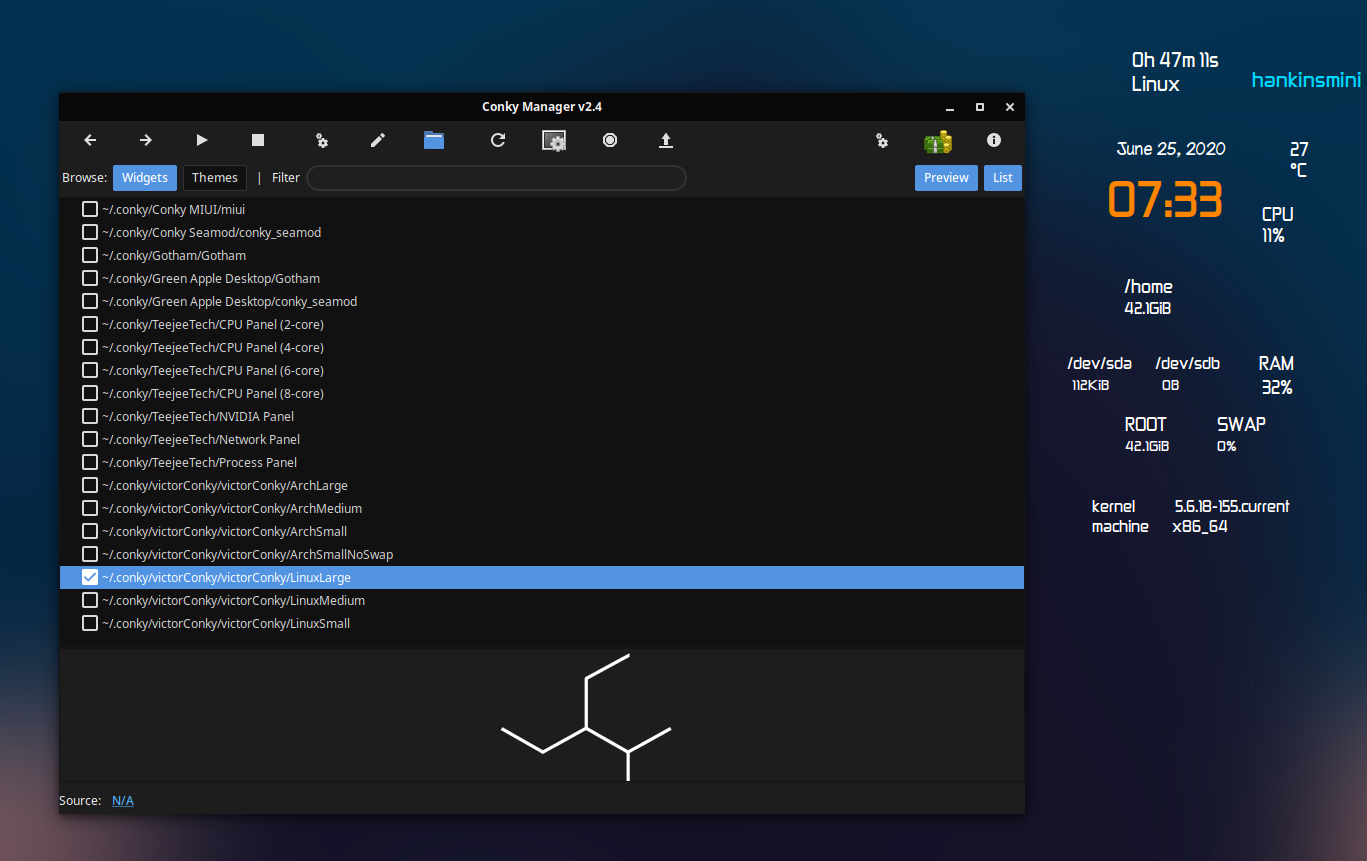This screenshot has height=861, width=1367.
Task: Check the Conky MIUI/miui checkbox
Action: click(90, 209)
